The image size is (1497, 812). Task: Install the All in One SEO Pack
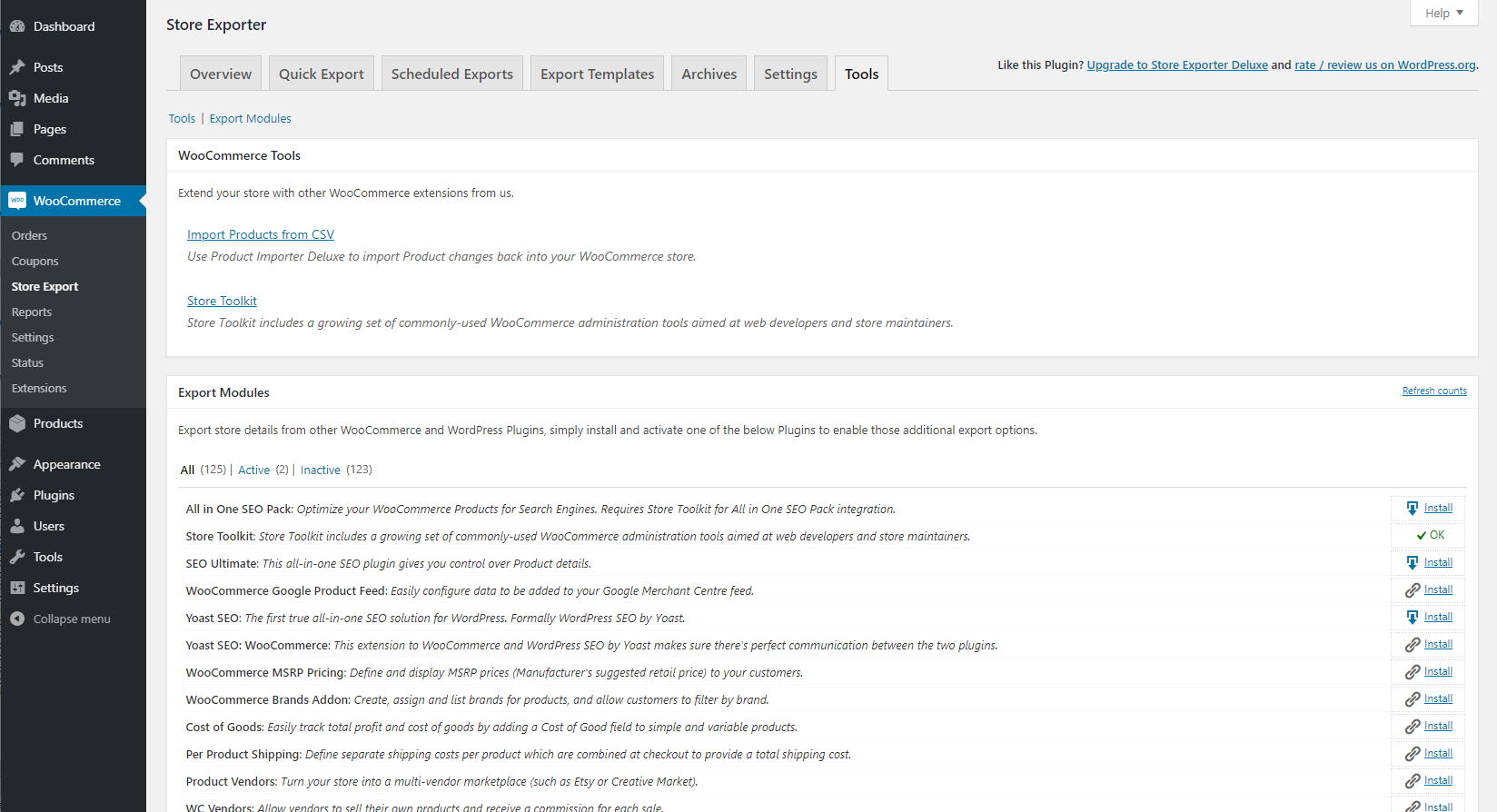coord(1437,508)
